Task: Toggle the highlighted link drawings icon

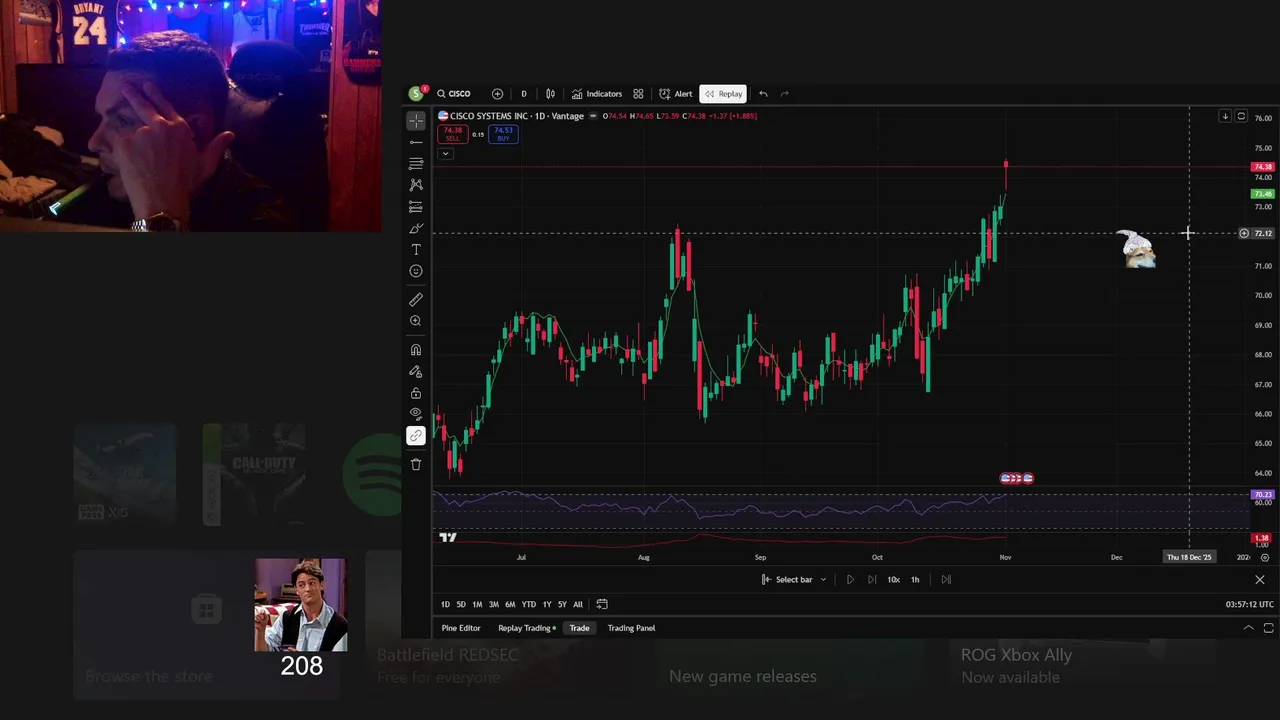Action: tap(416, 436)
